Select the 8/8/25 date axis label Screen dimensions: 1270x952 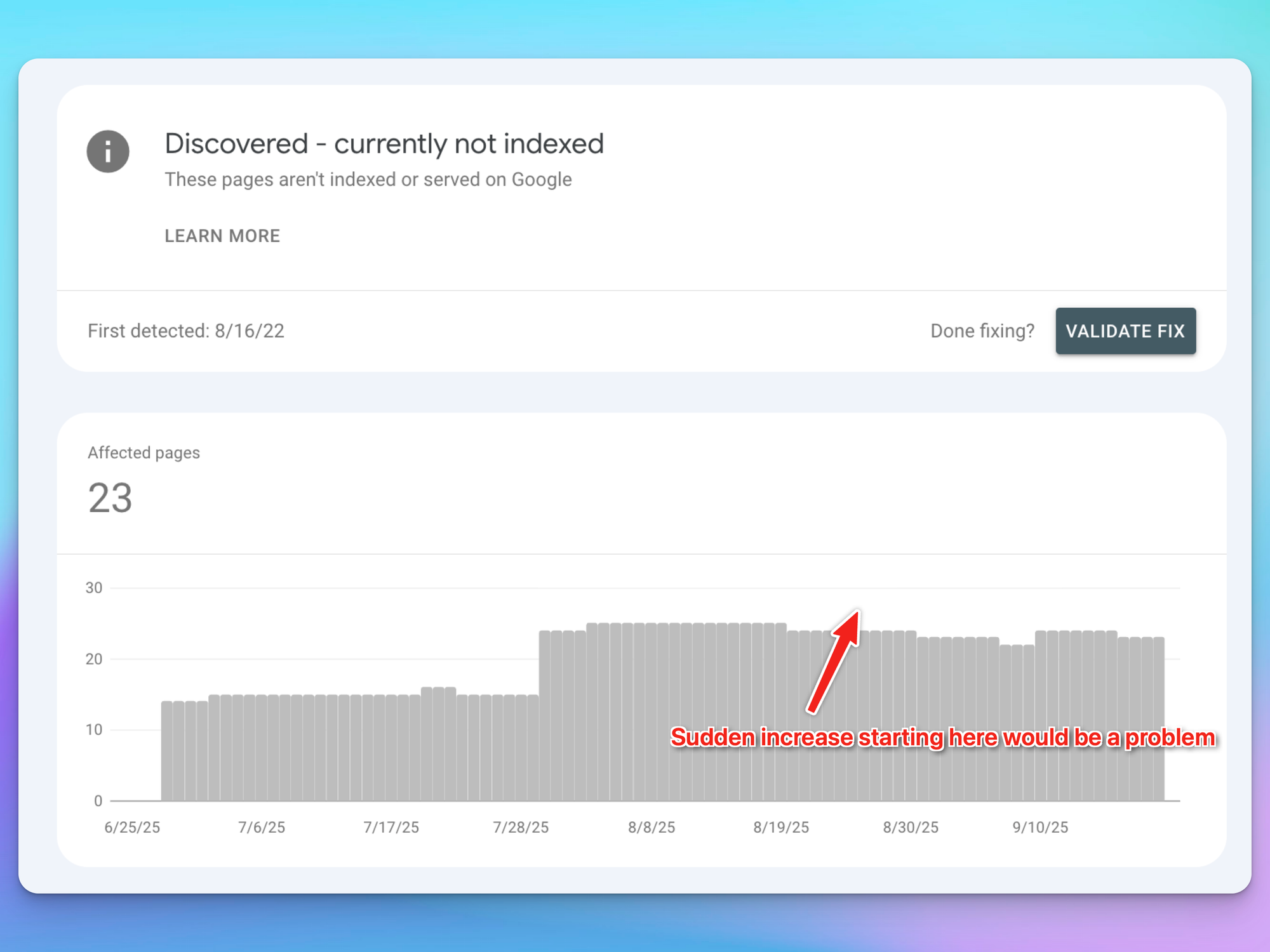coord(652,827)
